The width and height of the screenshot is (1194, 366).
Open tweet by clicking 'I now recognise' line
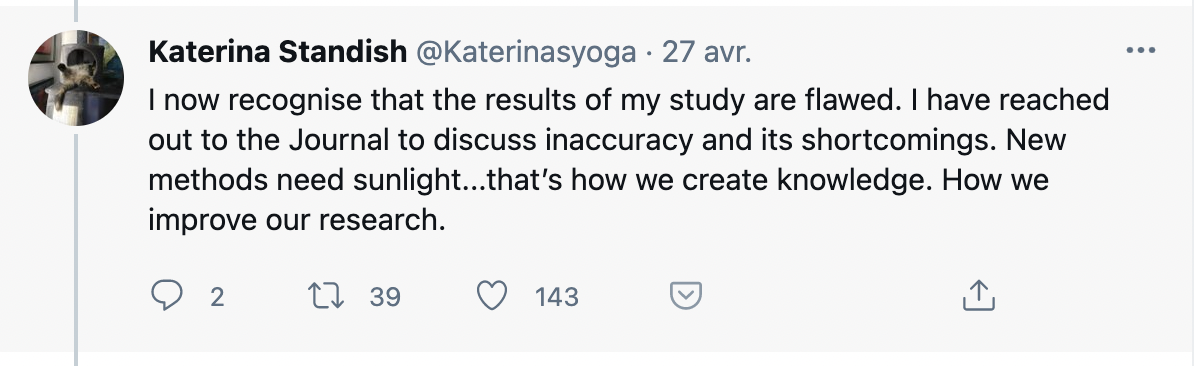point(628,100)
